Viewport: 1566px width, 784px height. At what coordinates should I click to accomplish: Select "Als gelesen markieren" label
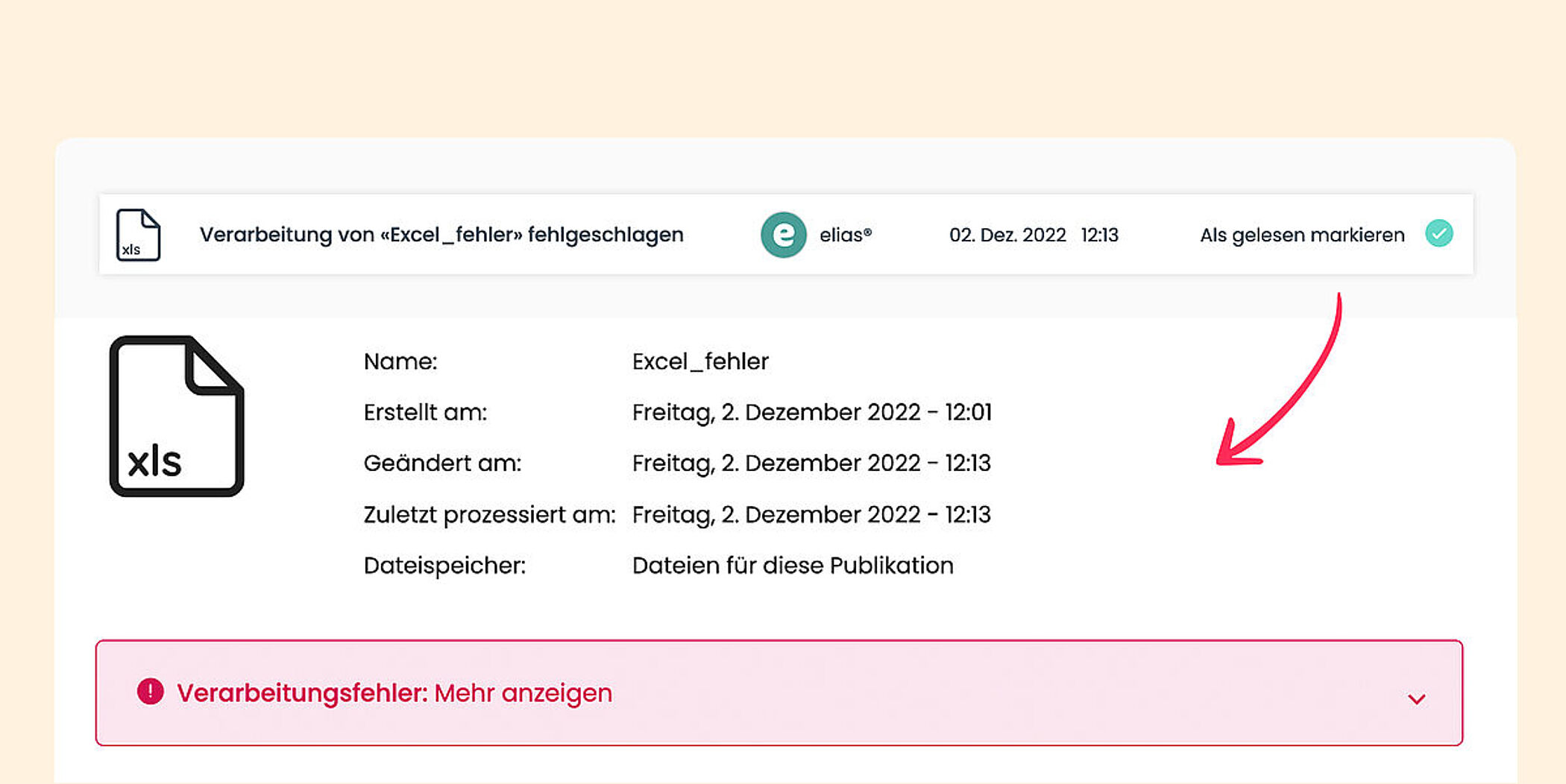point(1302,235)
